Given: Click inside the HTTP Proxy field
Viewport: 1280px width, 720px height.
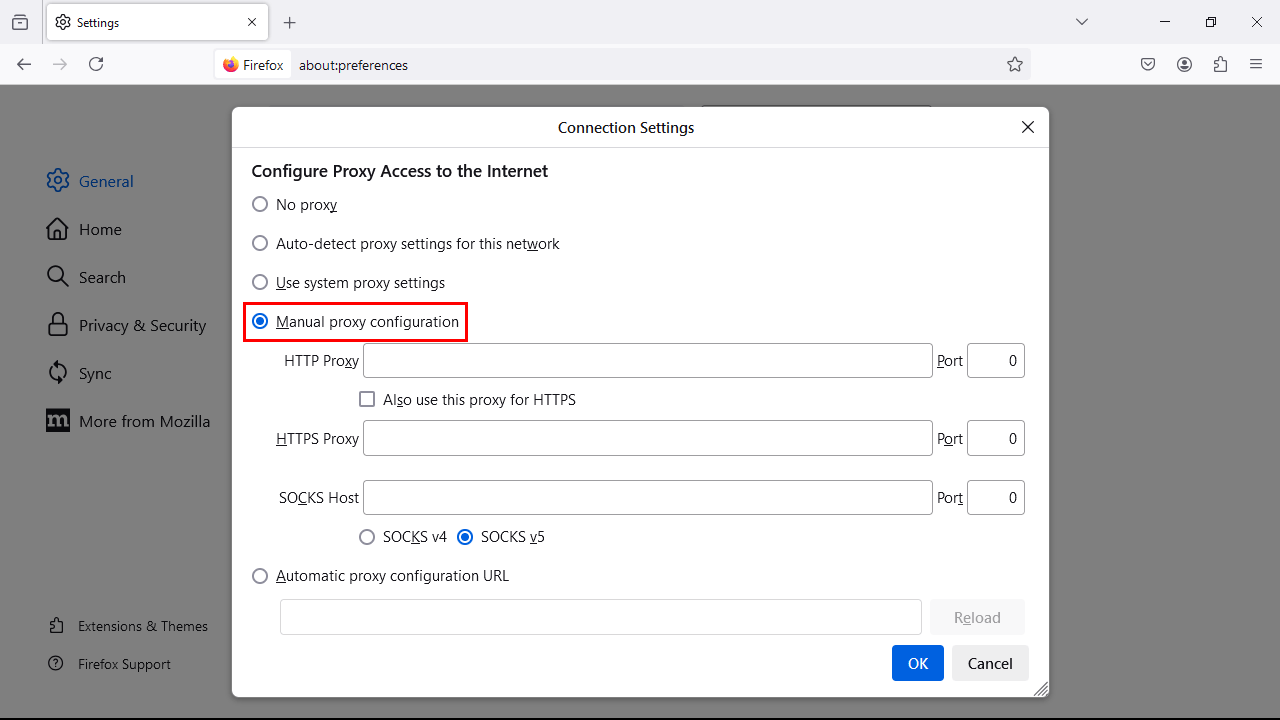Looking at the screenshot, I should point(648,360).
